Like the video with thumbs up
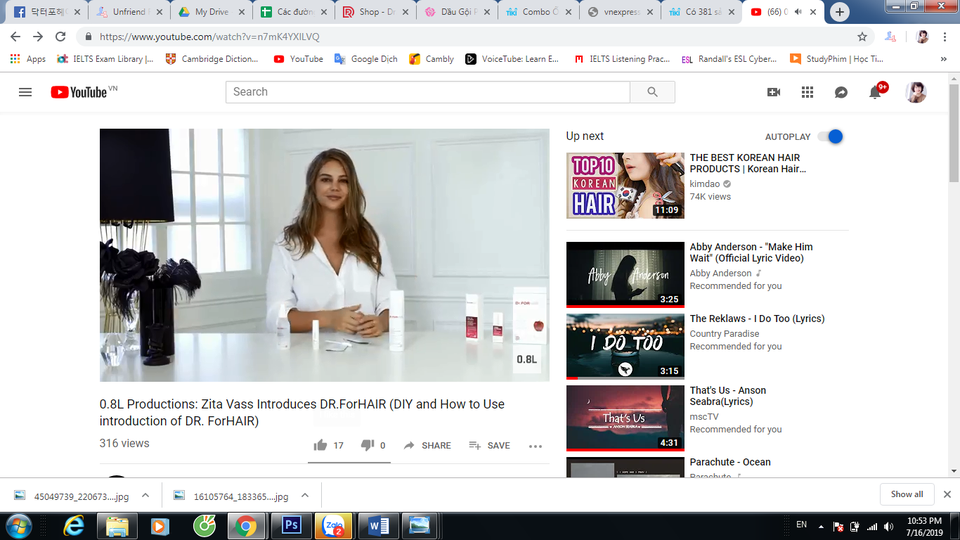Viewport: 960px width, 540px height. pyautogui.click(x=321, y=446)
